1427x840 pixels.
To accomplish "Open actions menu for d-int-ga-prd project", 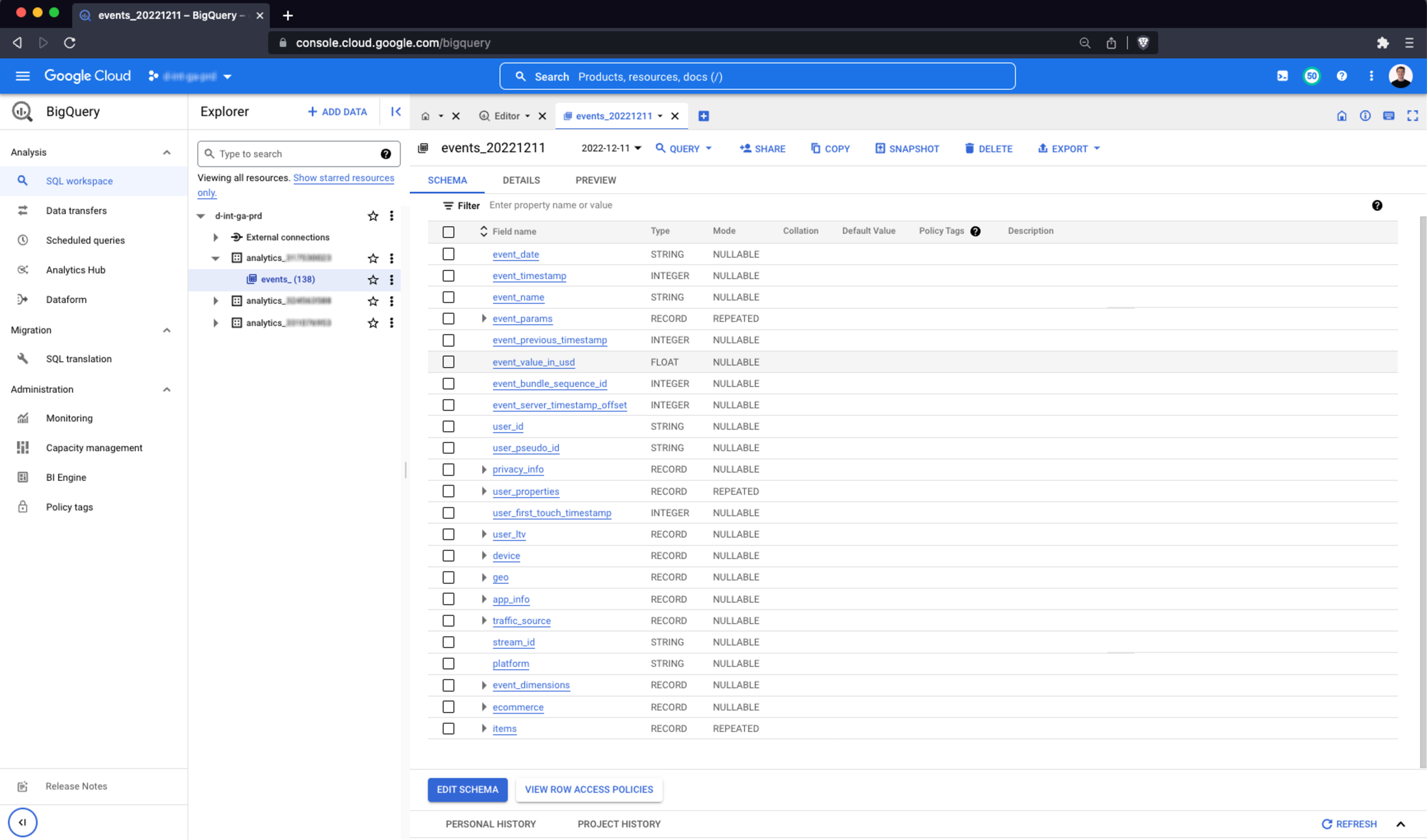I will click(x=391, y=216).
